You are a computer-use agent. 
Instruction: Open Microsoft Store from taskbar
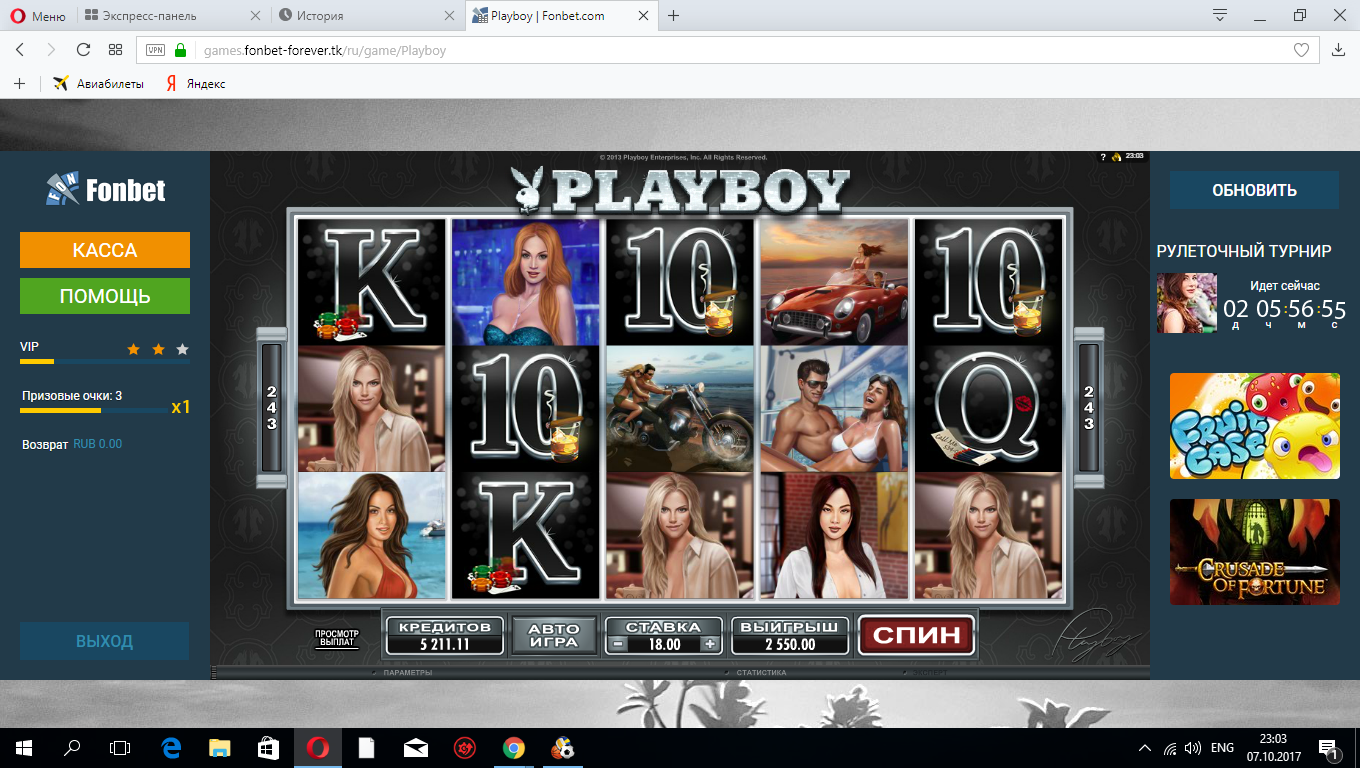[268, 747]
